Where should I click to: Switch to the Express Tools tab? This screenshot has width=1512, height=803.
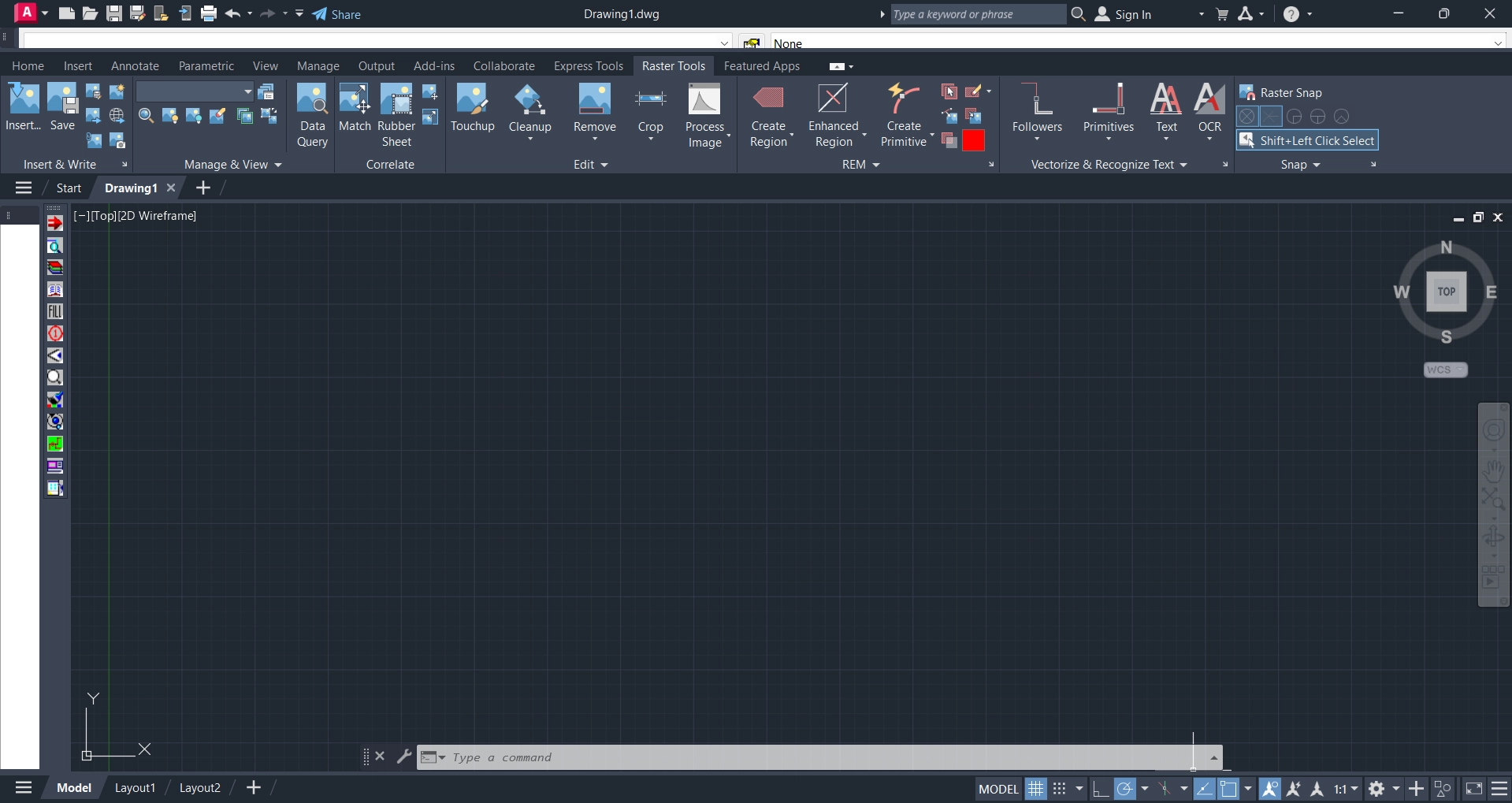coord(588,66)
